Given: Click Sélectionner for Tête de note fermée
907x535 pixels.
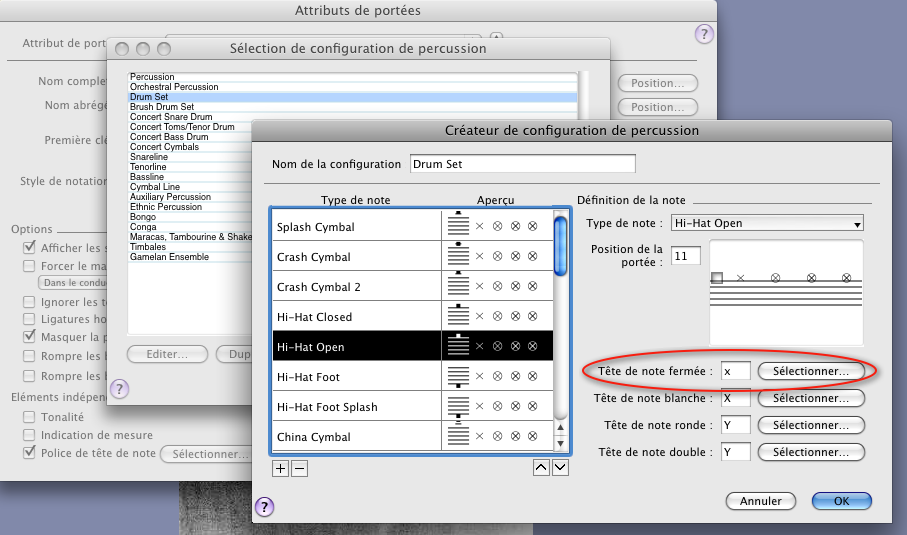Looking at the screenshot, I should [x=811, y=371].
